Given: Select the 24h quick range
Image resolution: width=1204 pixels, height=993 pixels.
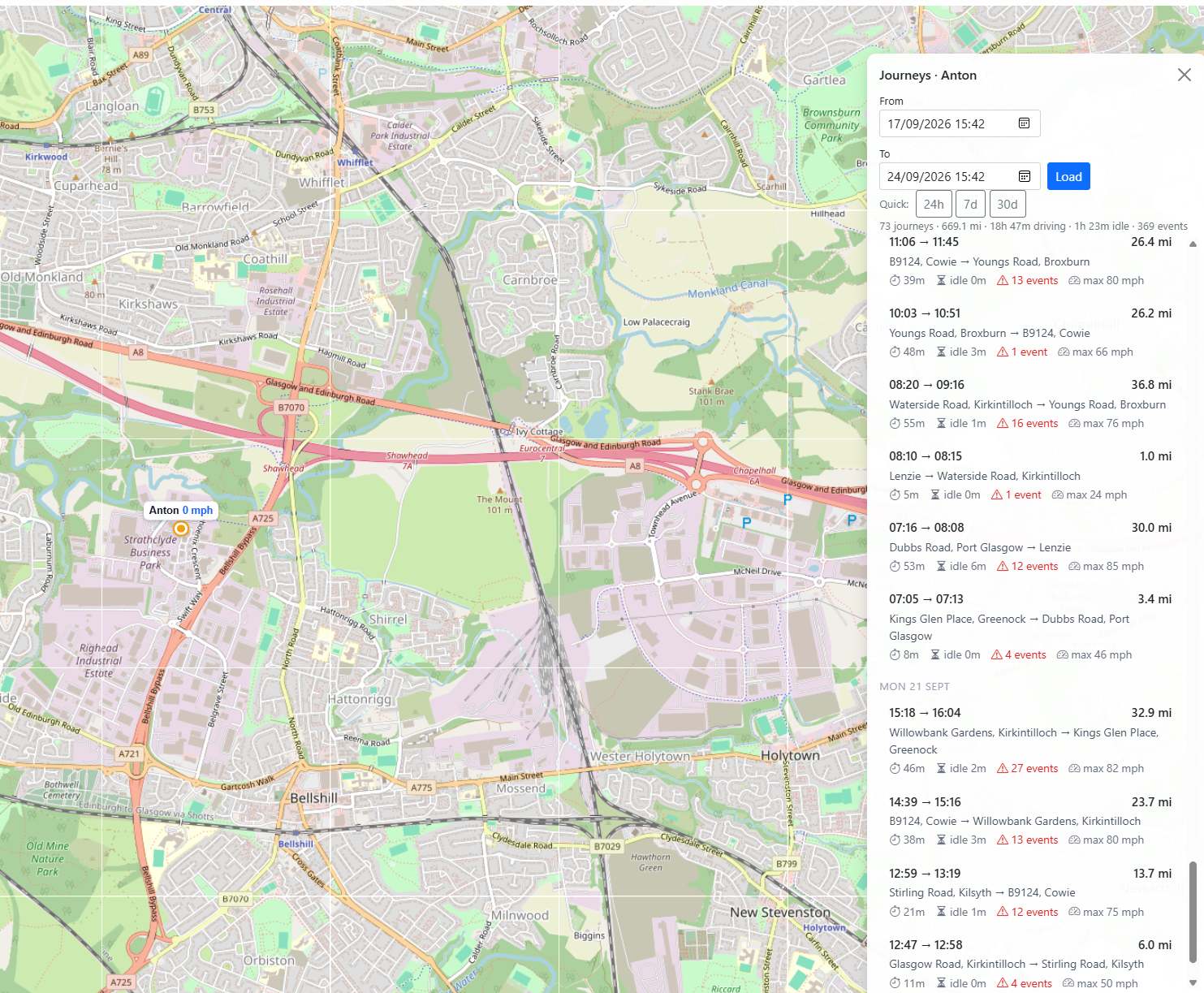Looking at the screenshot, I should tap(934, 205).
